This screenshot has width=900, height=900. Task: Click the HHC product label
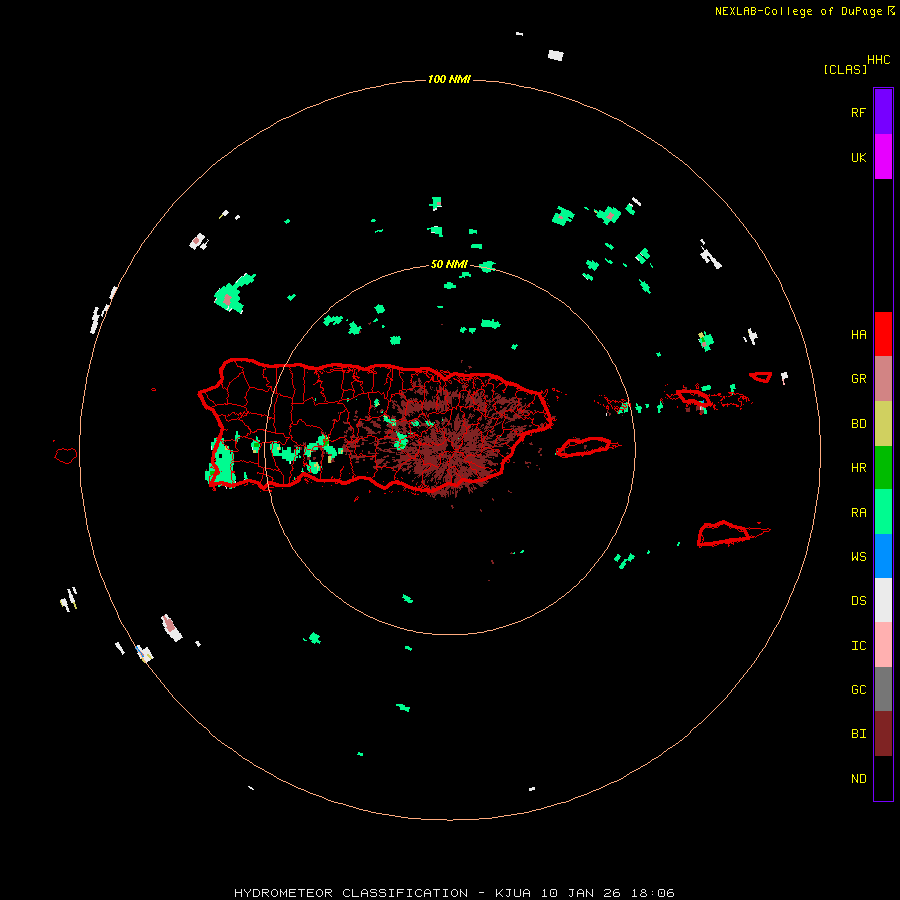pyautogui.click(x=878, y=60)
